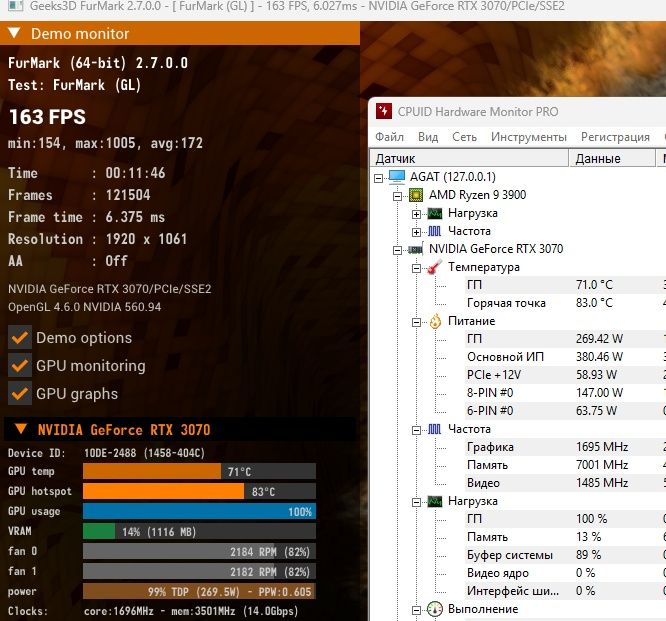
Task: Open the Вид menu
Action: (428, 137)
